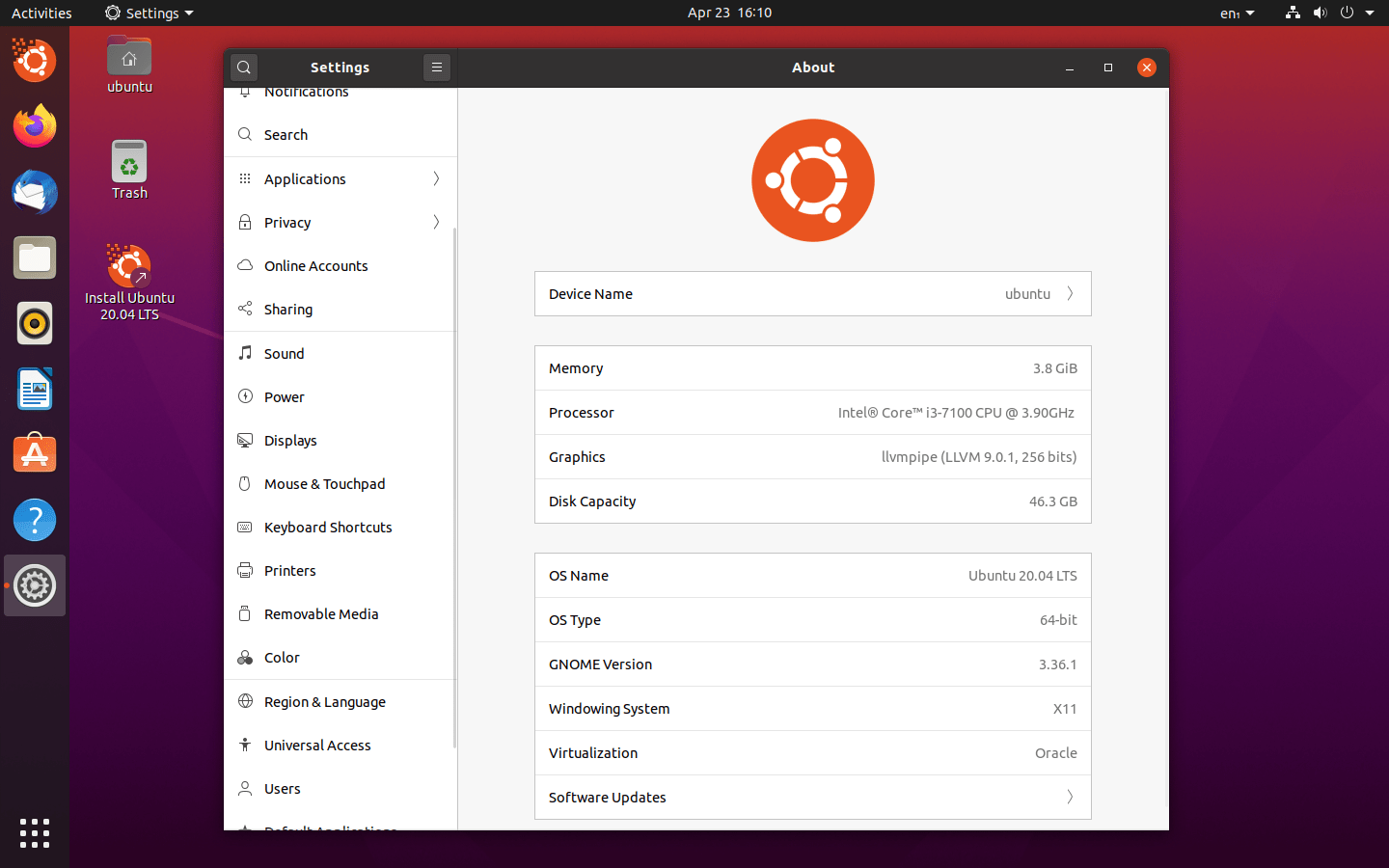The height and width of the screenshot is (868, 1389).
Task: Select Removable Media label in sidebar
Action: (x=321, y=614)
